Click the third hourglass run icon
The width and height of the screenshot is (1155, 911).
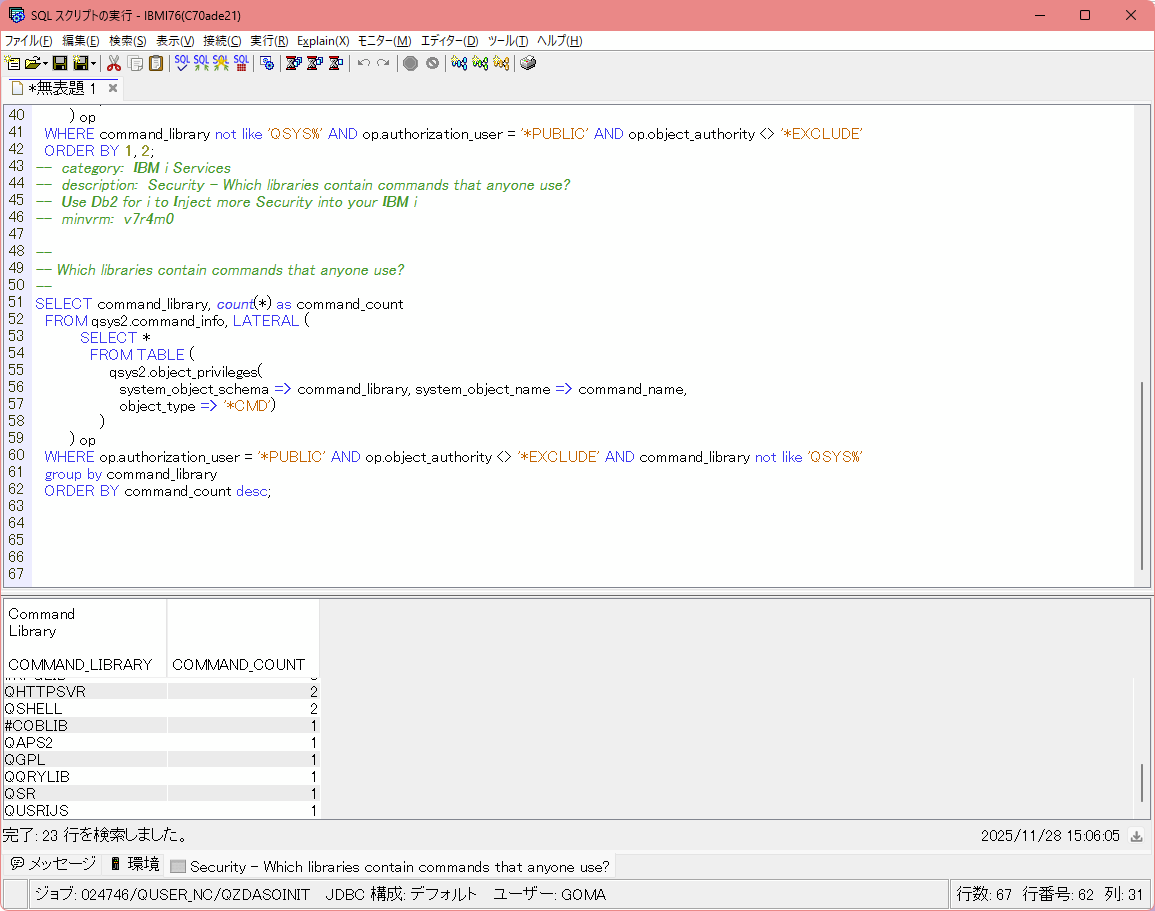tap(335, 63)
